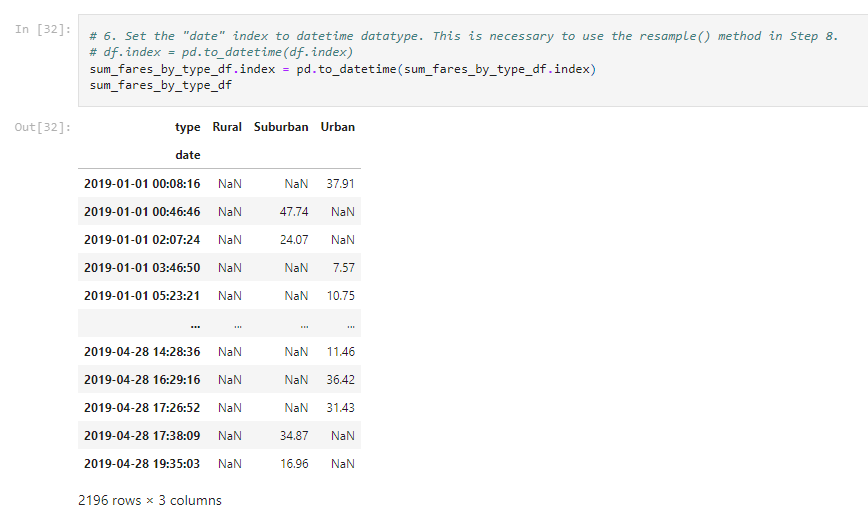Click the 'Urban' column header

338,127
